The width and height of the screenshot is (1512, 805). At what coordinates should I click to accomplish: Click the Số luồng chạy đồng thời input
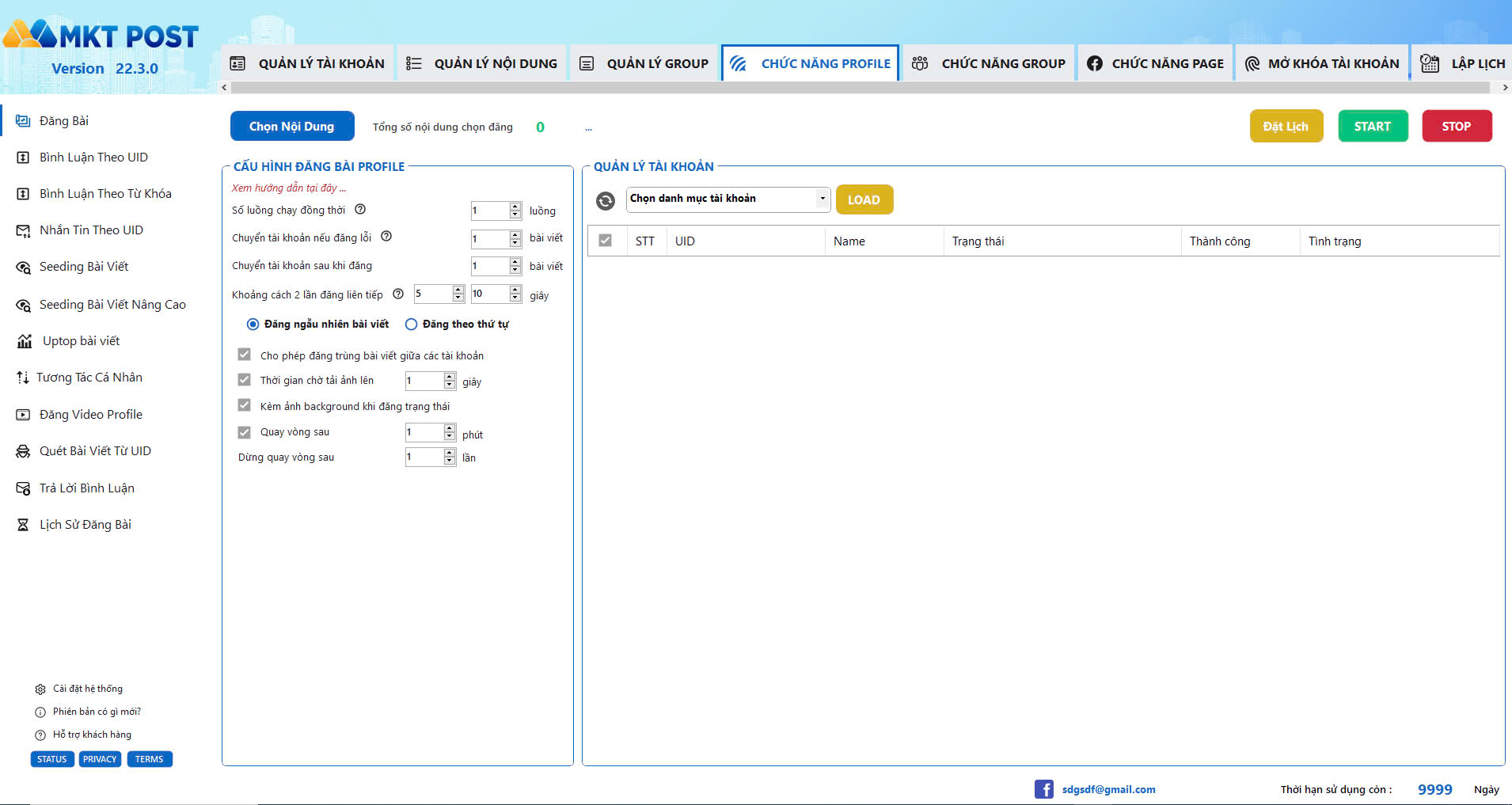pos(490,211)
